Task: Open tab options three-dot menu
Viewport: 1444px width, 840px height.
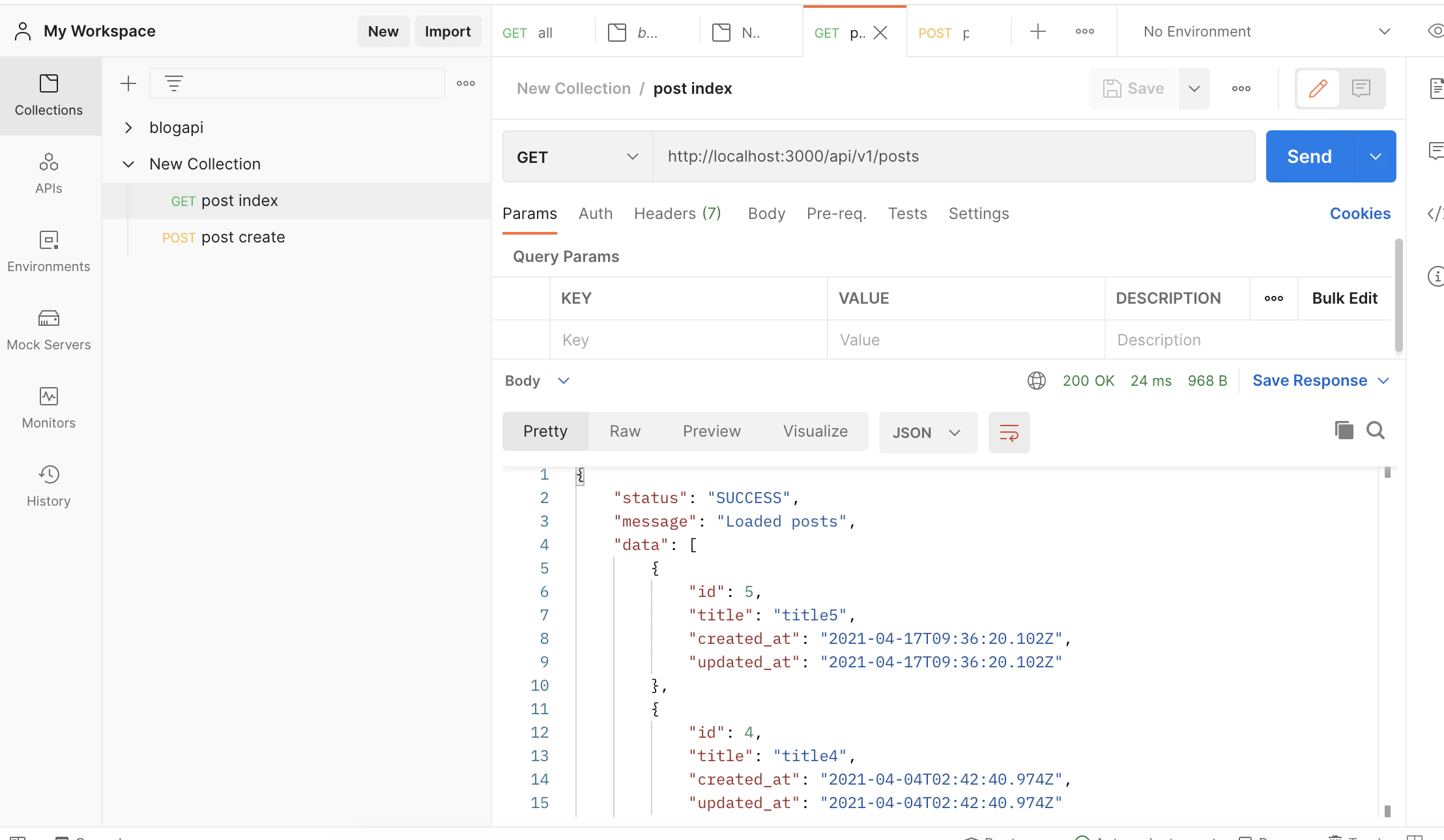Action: click(1085, 31)
